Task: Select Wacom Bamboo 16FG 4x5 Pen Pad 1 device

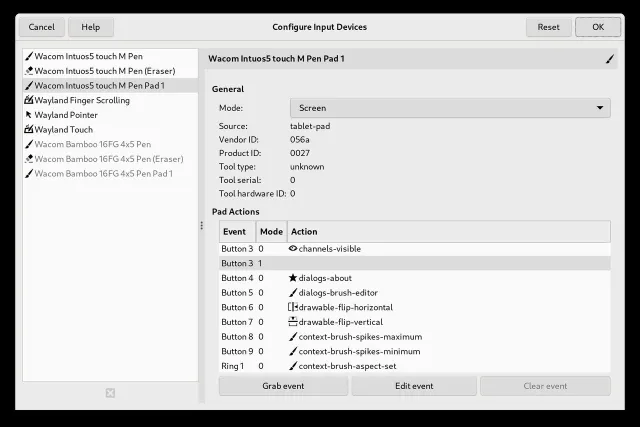Action: point(110,173)
